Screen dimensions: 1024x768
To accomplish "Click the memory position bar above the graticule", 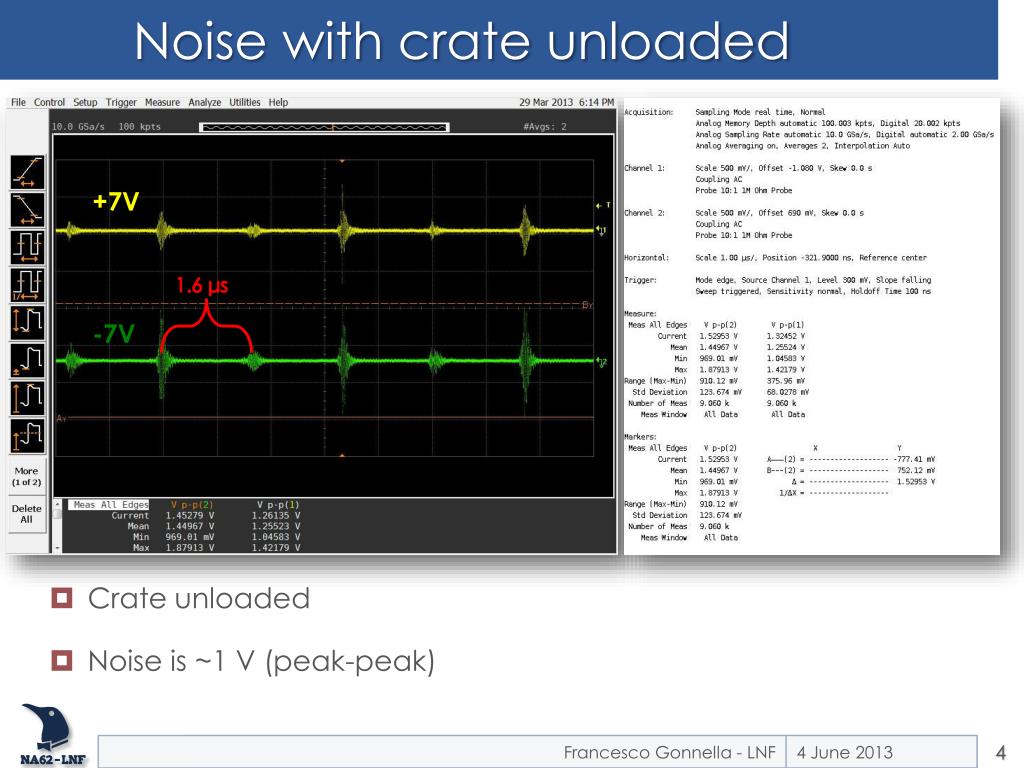I will point(324,127).
